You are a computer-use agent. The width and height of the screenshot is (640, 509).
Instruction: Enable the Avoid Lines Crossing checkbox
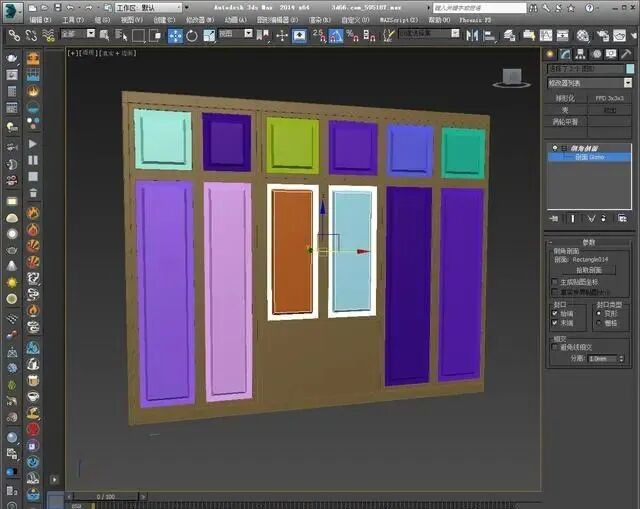(x=554, y=347)
